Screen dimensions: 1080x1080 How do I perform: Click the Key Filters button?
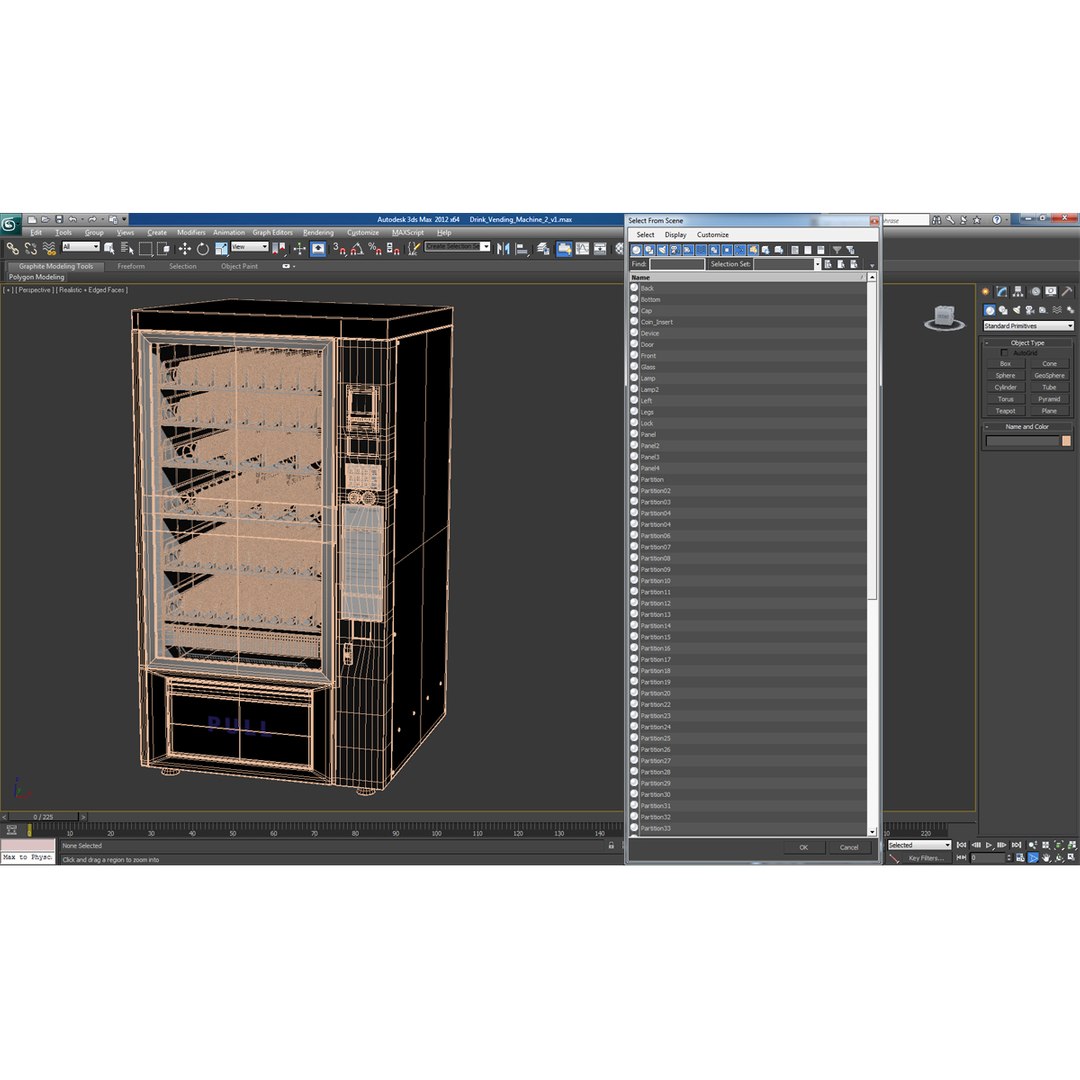[926, 858]
